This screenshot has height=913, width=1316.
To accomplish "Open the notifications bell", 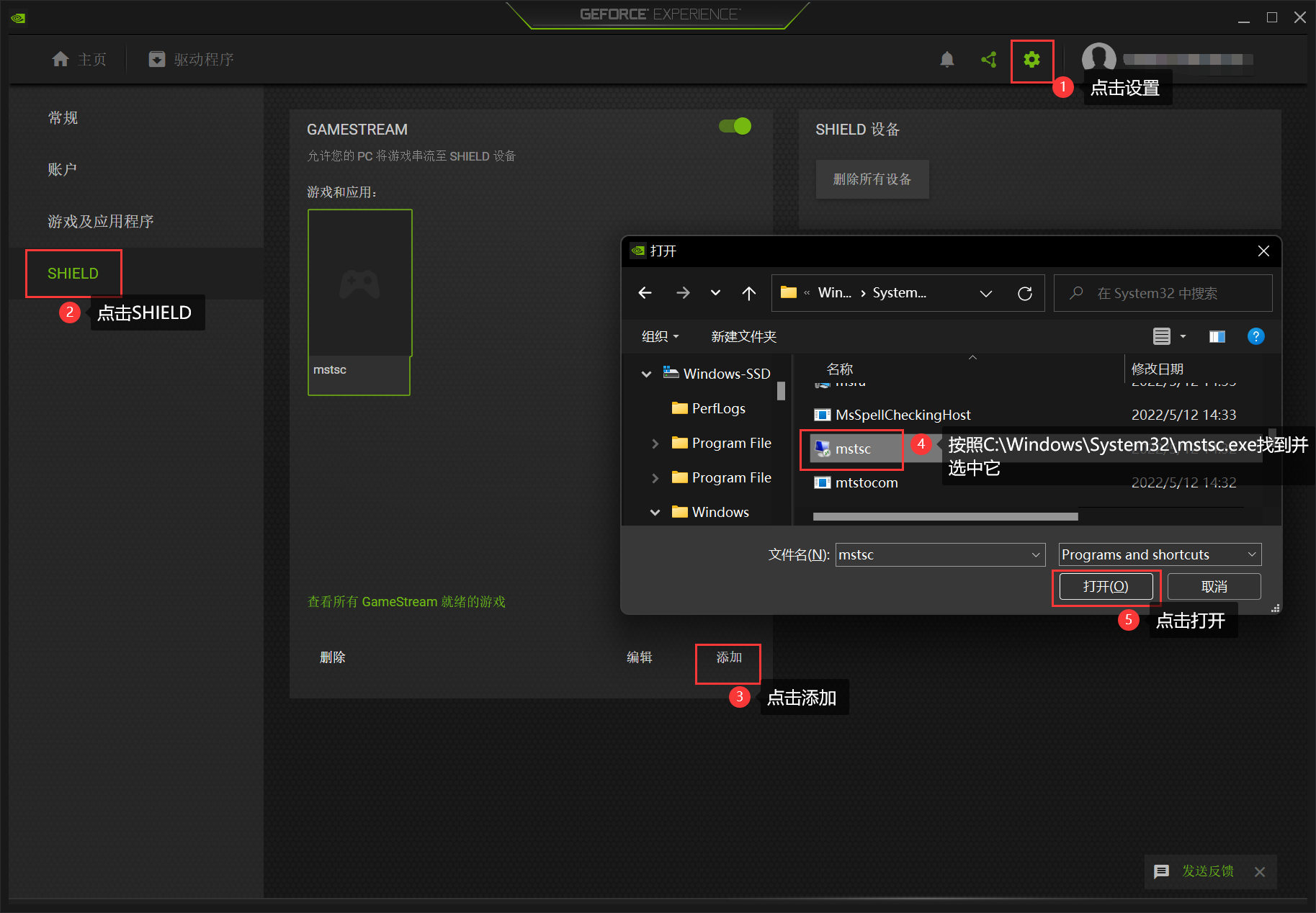I will pos(947,60).
